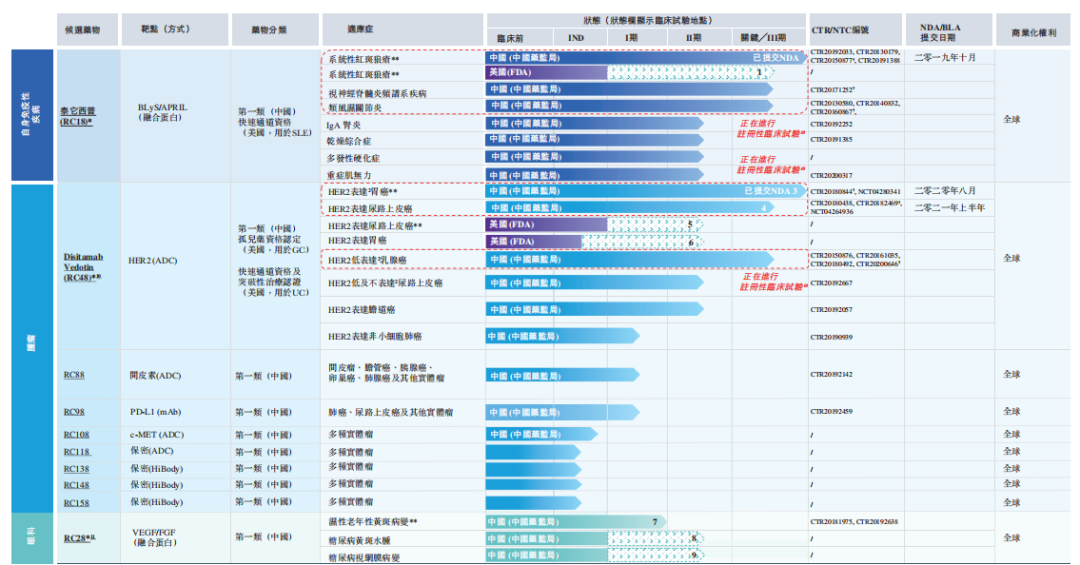Open the RC28 candidate link
The width and height of the screenshot is (1080, 565).
pos(79,538)
